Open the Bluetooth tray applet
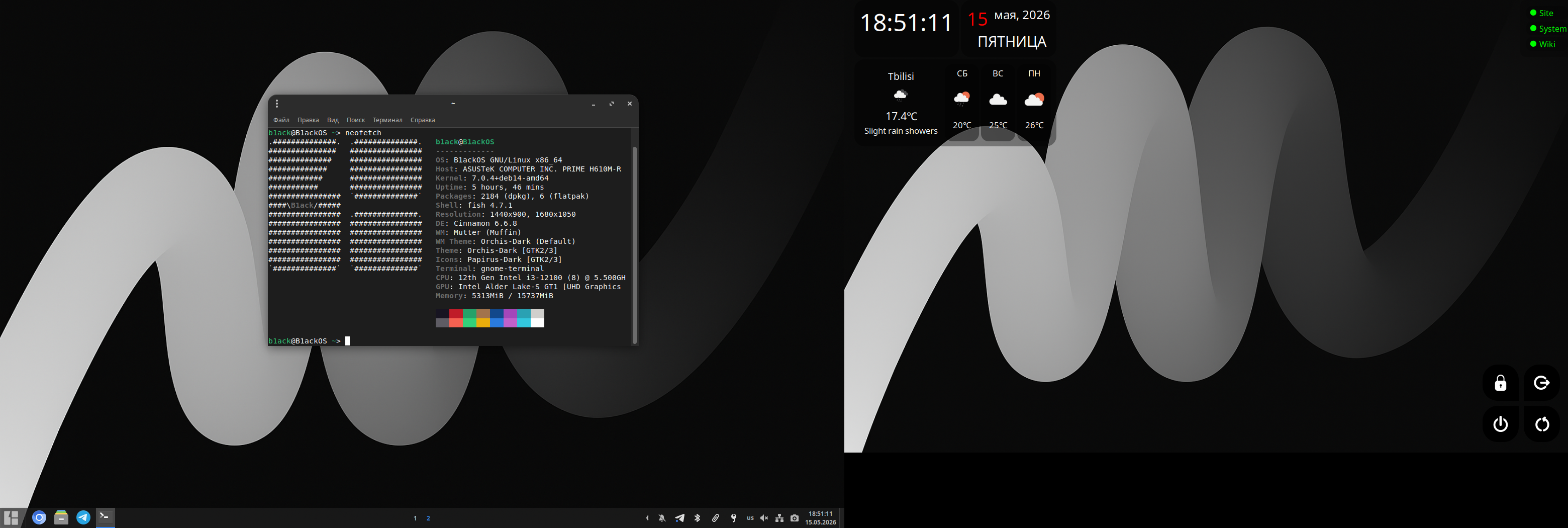 (698, 518)
